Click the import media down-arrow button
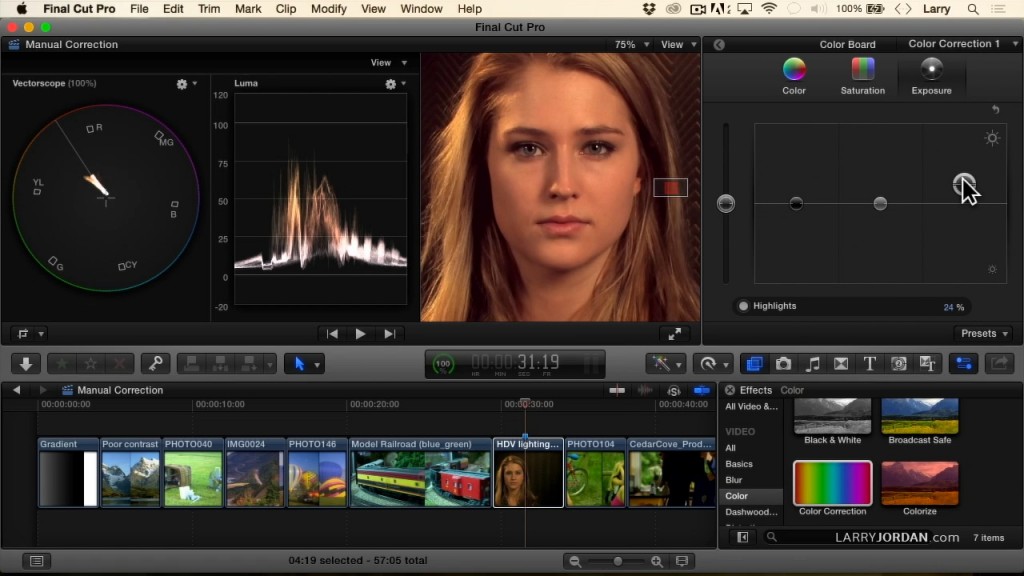 [26, 364]
